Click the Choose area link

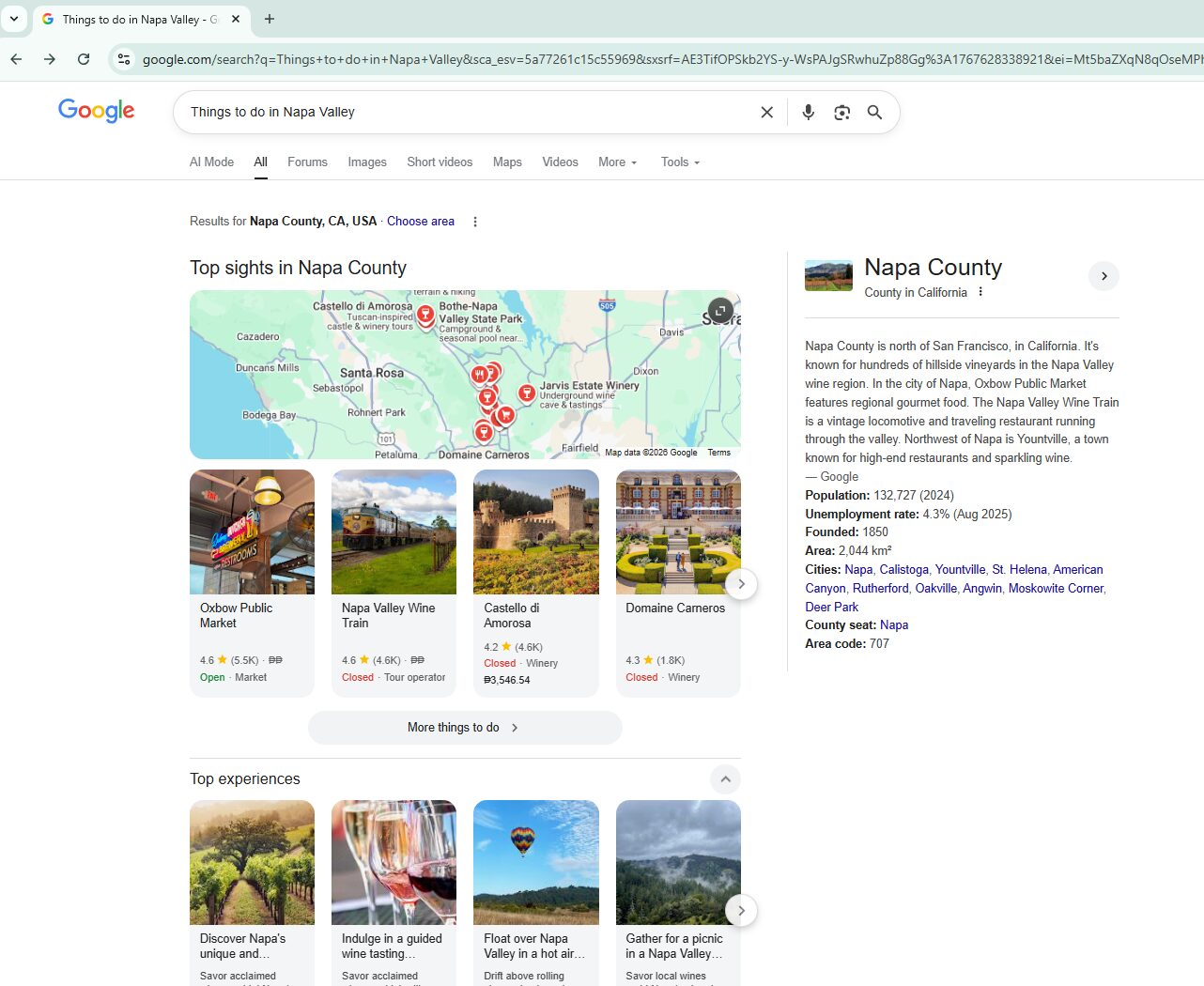pyautogui.click(x=420, y=222)
